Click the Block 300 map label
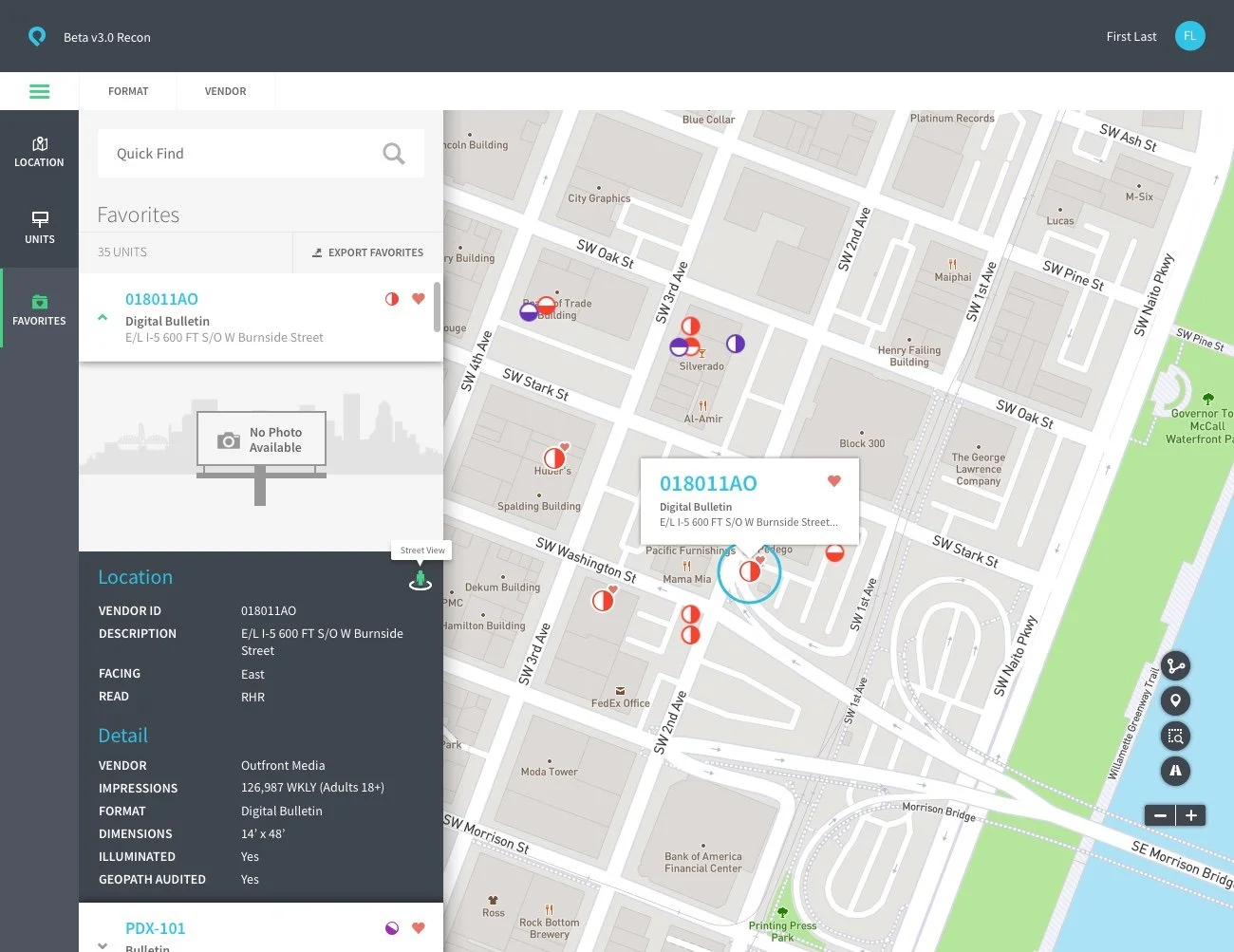 coord(862,443)
